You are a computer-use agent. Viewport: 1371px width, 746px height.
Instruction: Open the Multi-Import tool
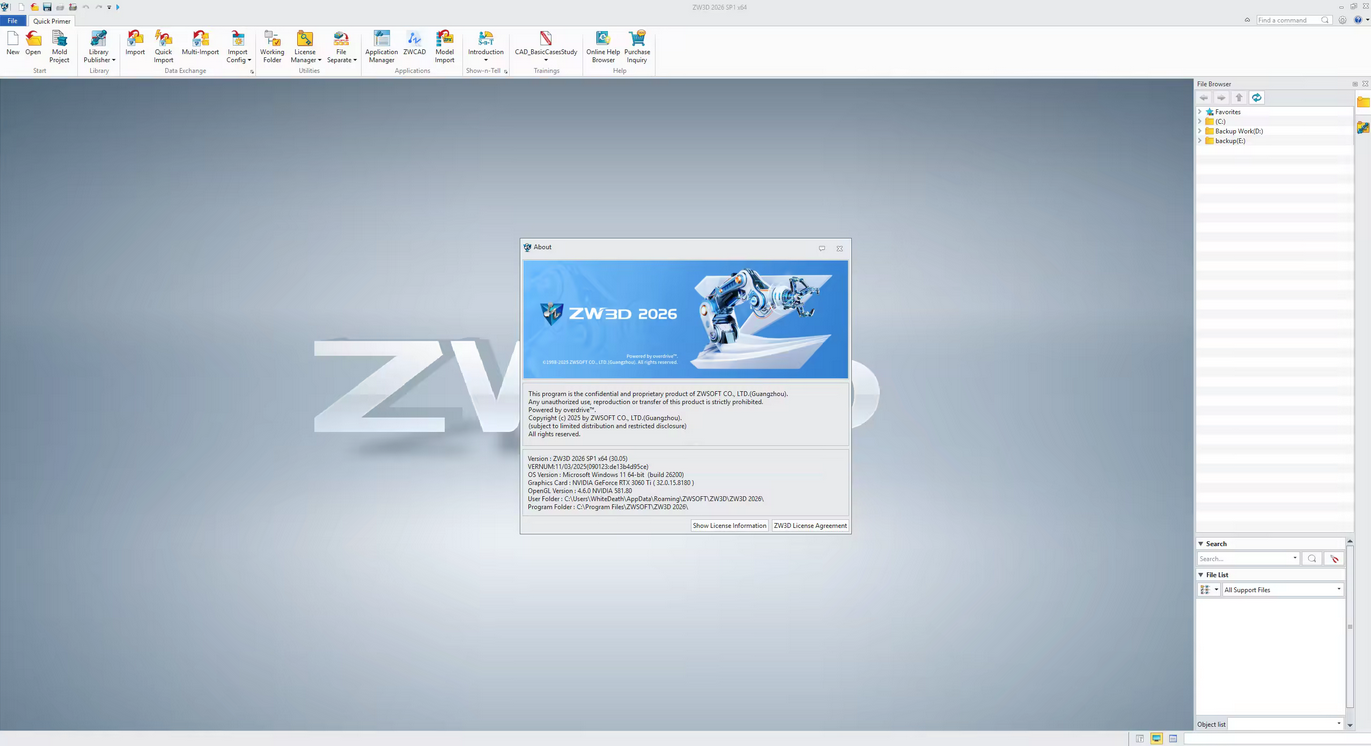(200, 45)
